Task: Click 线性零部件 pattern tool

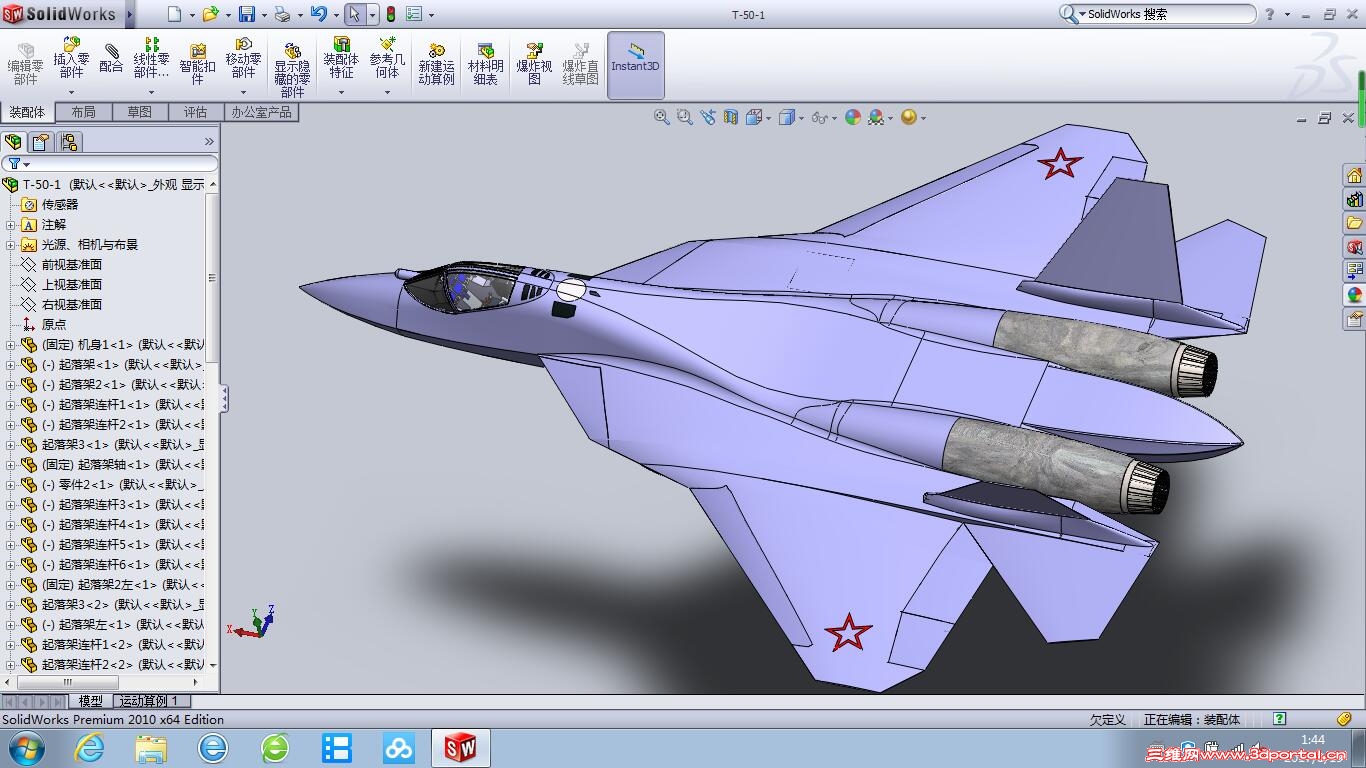Action: point(152,59)
